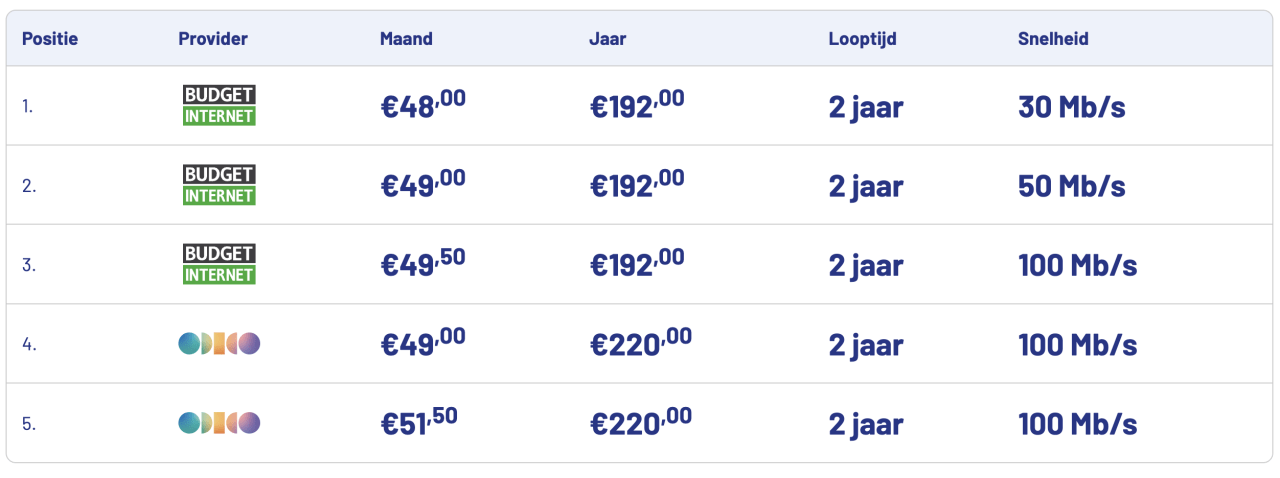Select the Looptijd column header
This screenshot has height=478, width=1280.
(x=862, y=39)
